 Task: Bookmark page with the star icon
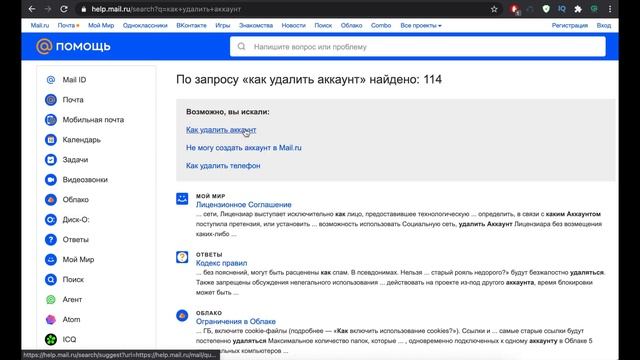[494, 9]
